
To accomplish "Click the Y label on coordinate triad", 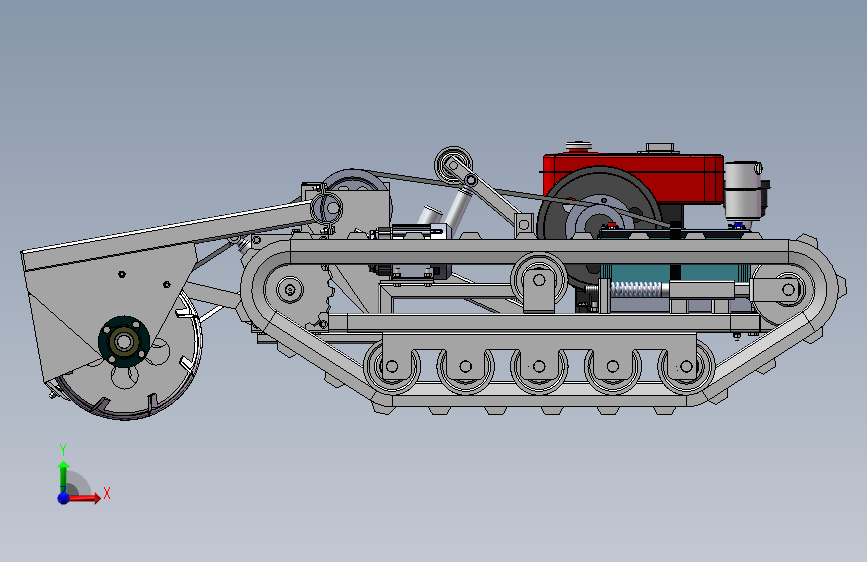I will click(x=63, y=450).
